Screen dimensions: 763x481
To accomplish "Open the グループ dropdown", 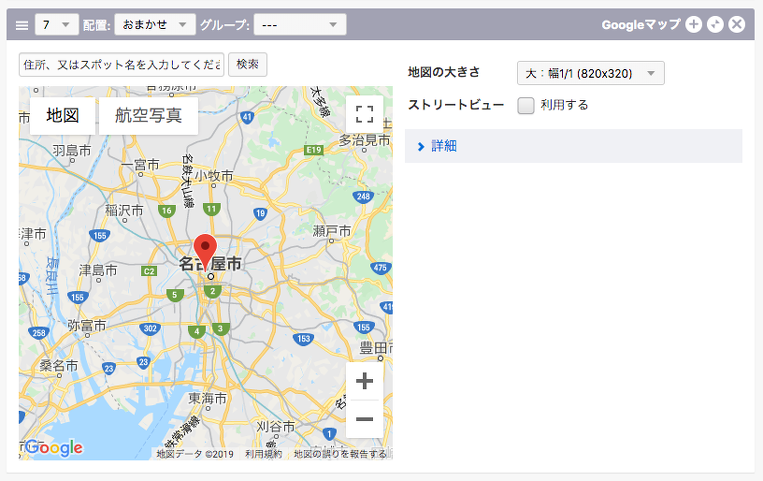I will click(300, 24).
